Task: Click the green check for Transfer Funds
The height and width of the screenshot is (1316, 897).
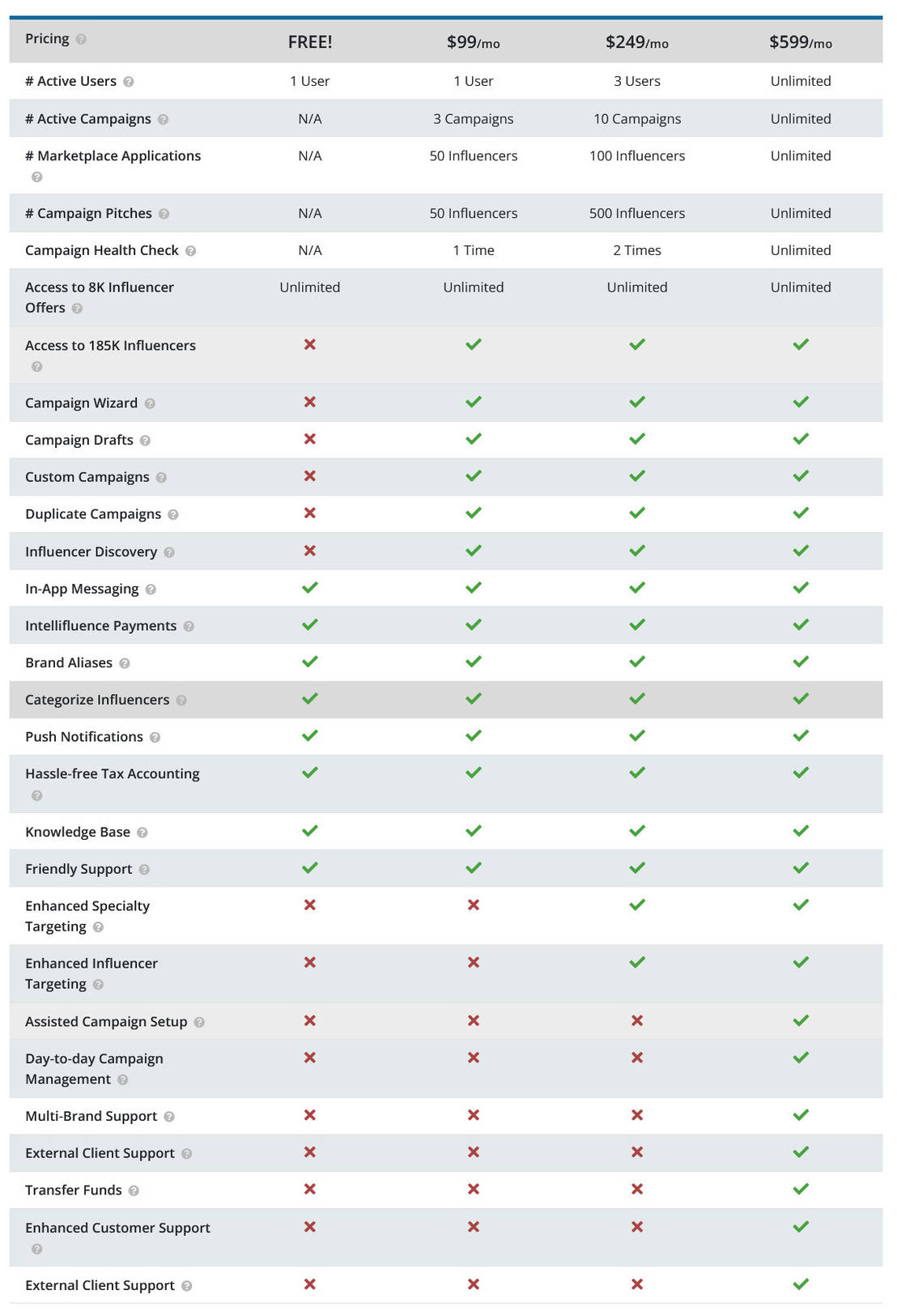Action: [x=801, y=1189]
